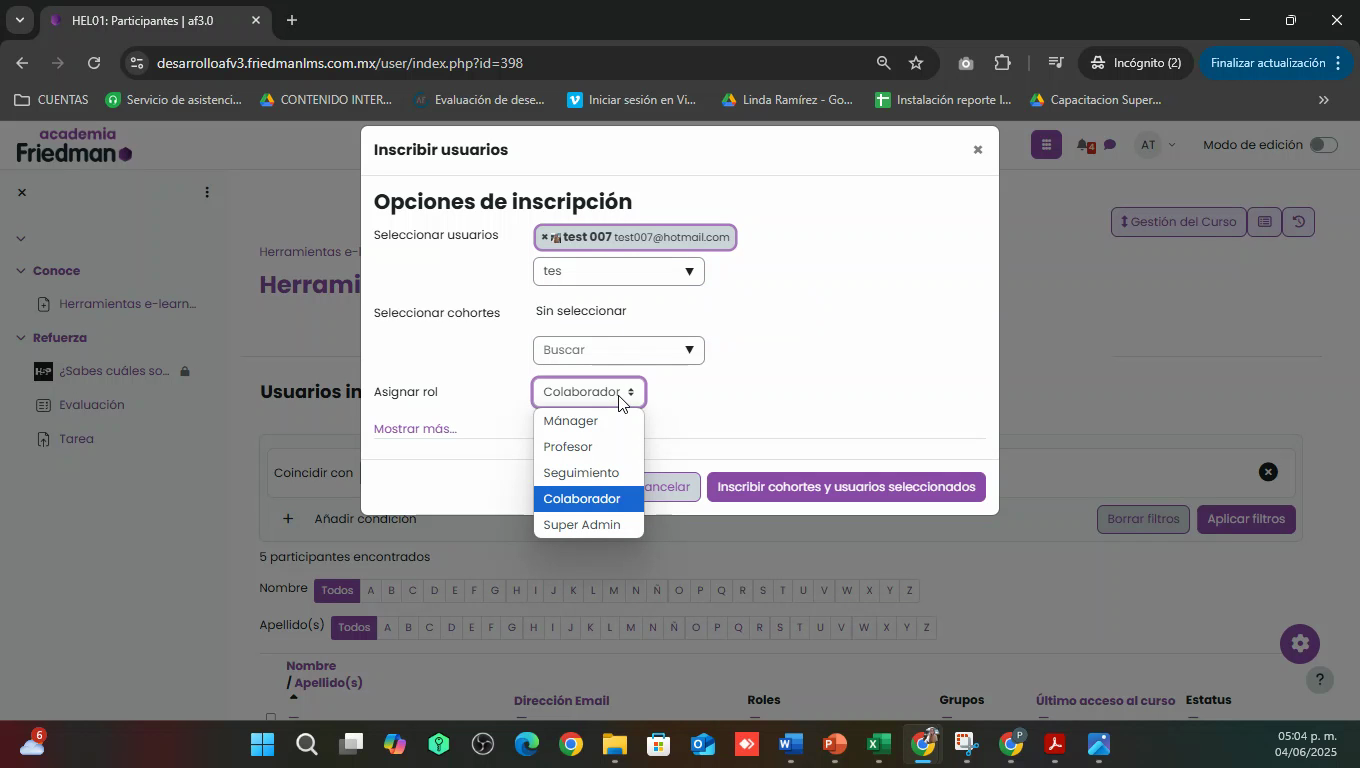This screenshot has height=768, width=1360.
Task: Open browser zoom magnifier icon
Action: (883, 63)
